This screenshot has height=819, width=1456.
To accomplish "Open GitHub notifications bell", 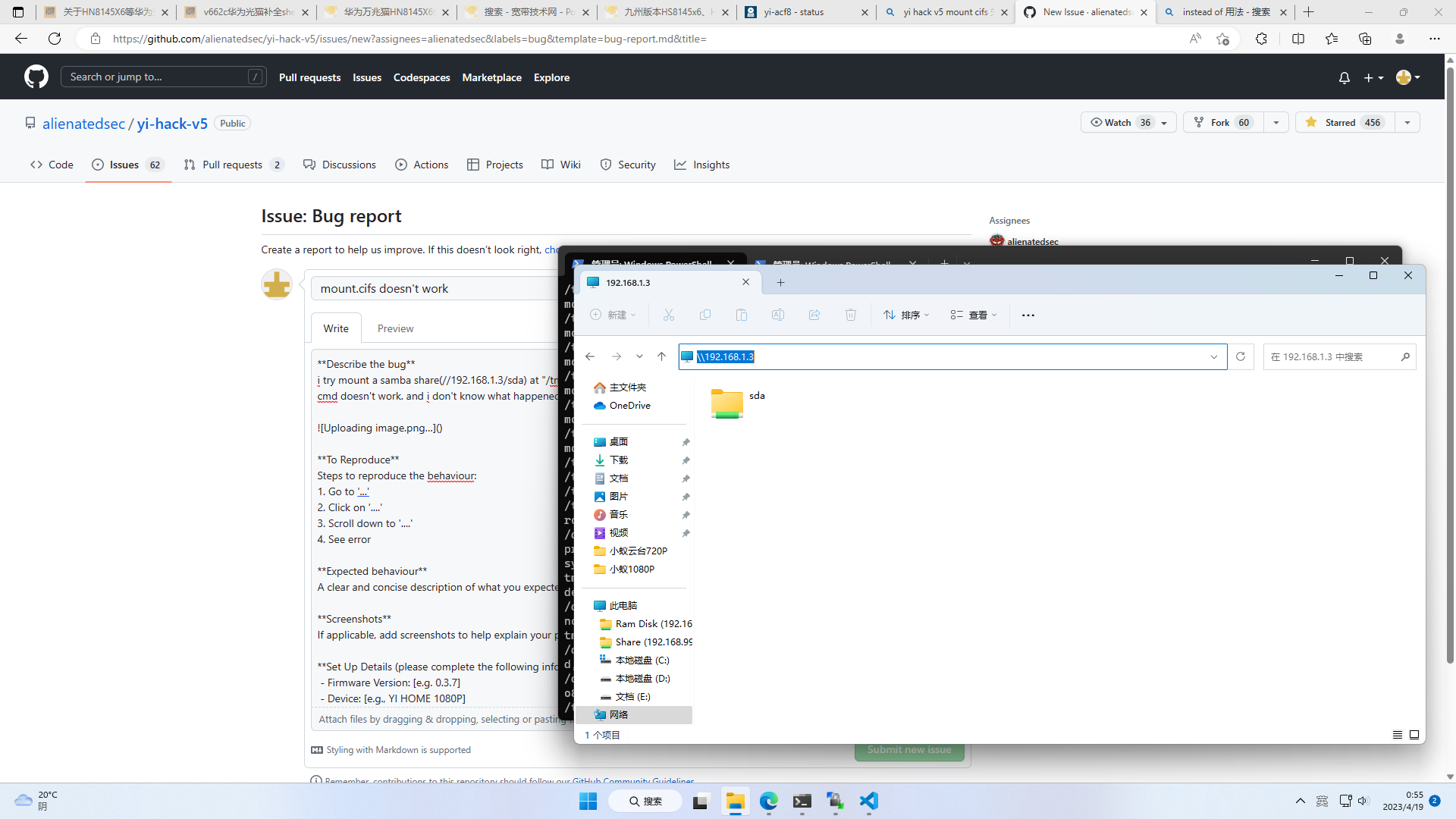I will pos(1344,77).
